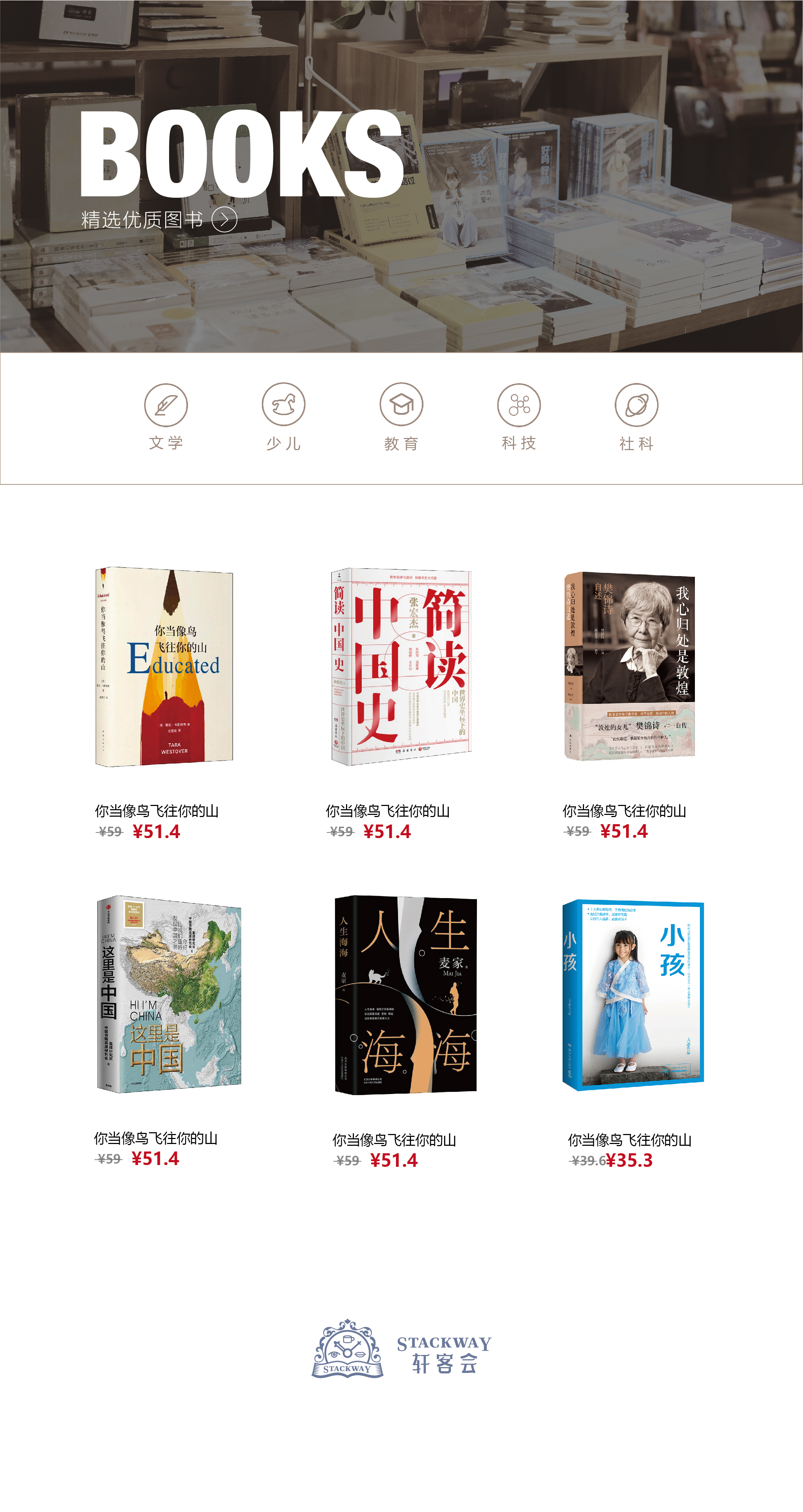Screen dimensions: 803x1512
Task: Open the 文学 literature category icon
Action: pyautogui.click(x=166, y=404)
